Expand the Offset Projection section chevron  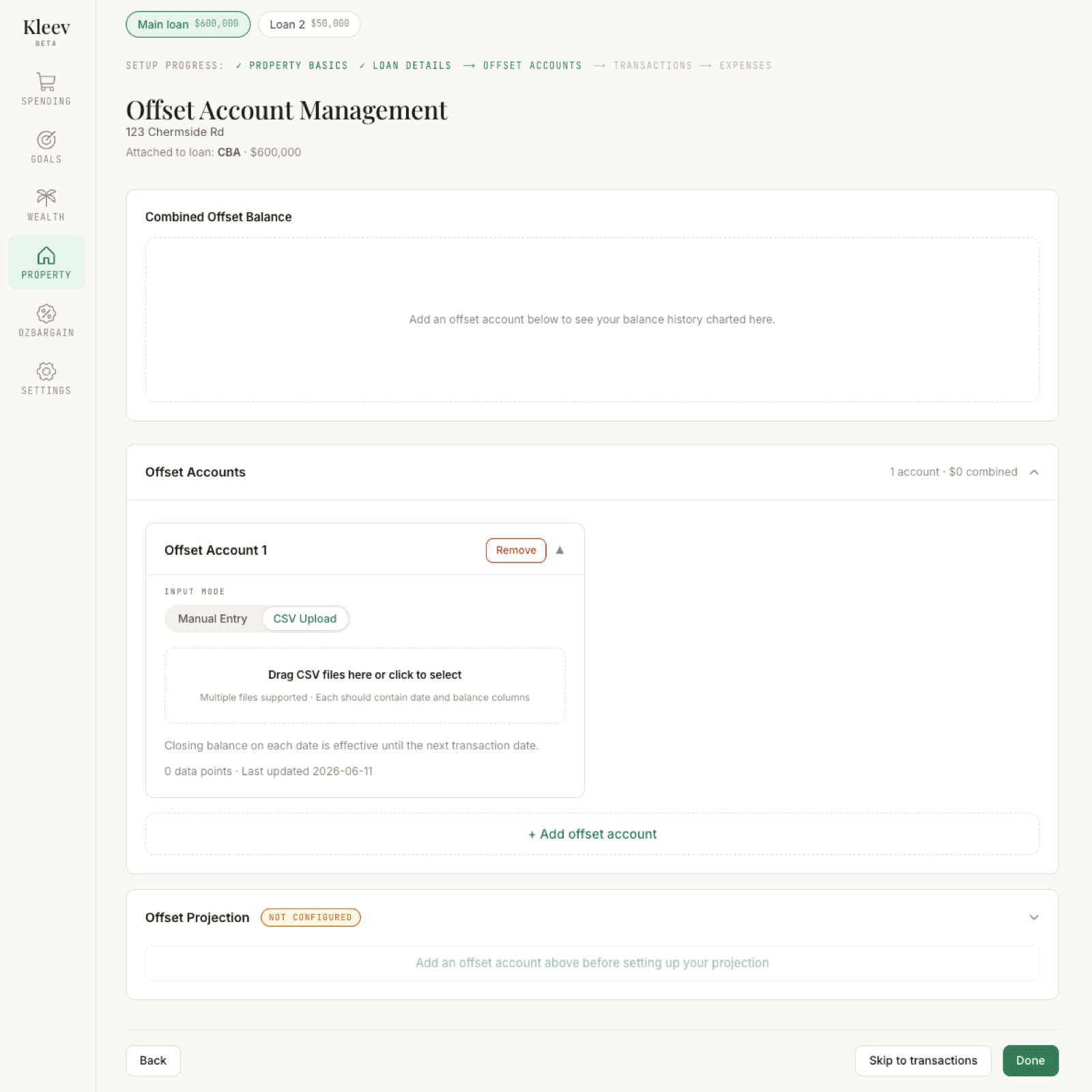point(1034,917)
